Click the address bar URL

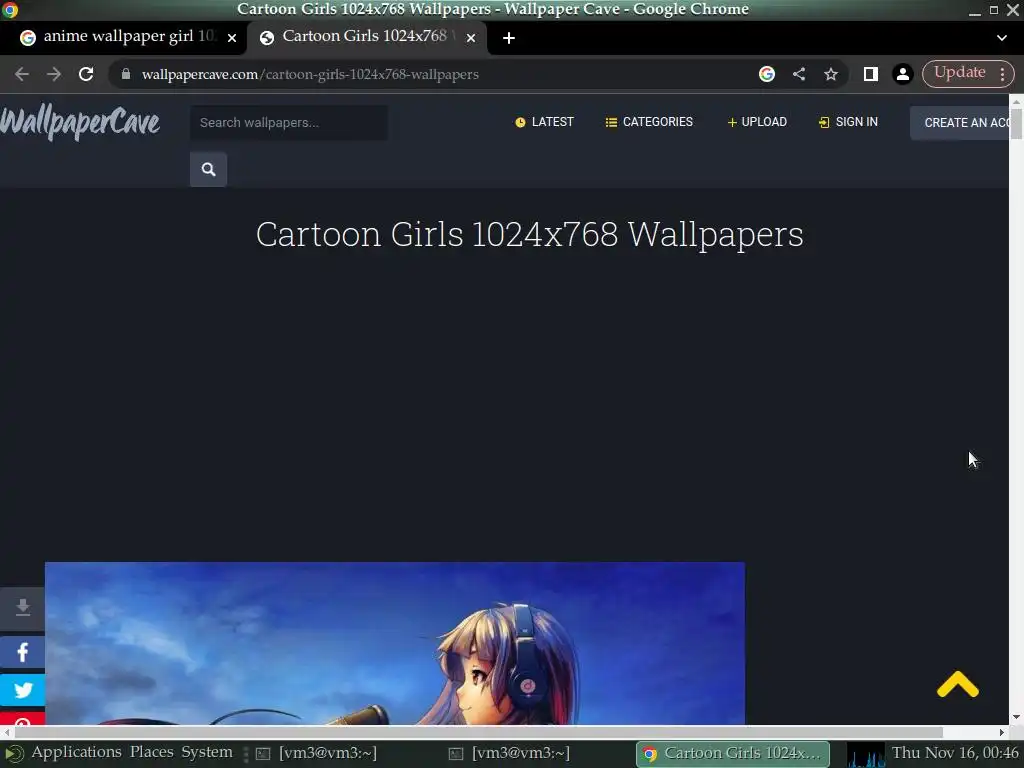[310, 74]
